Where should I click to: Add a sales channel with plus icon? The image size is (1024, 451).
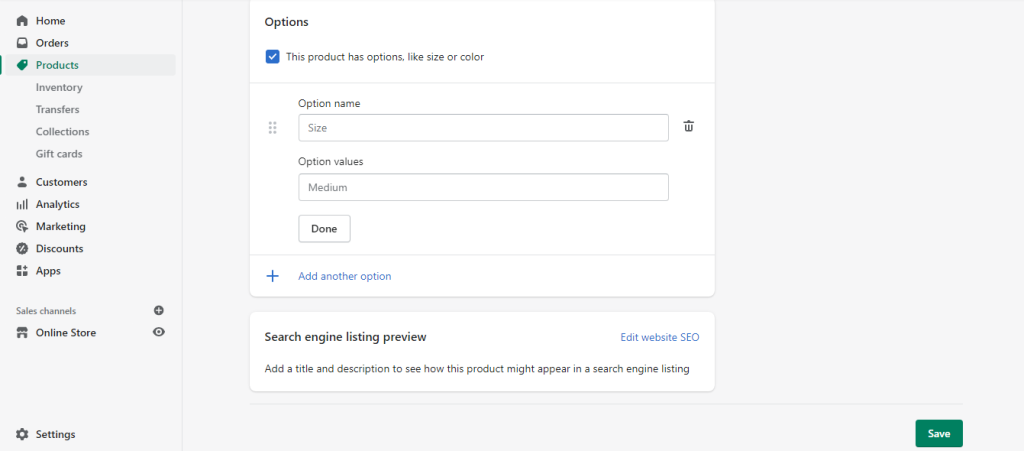click(159, 311)
